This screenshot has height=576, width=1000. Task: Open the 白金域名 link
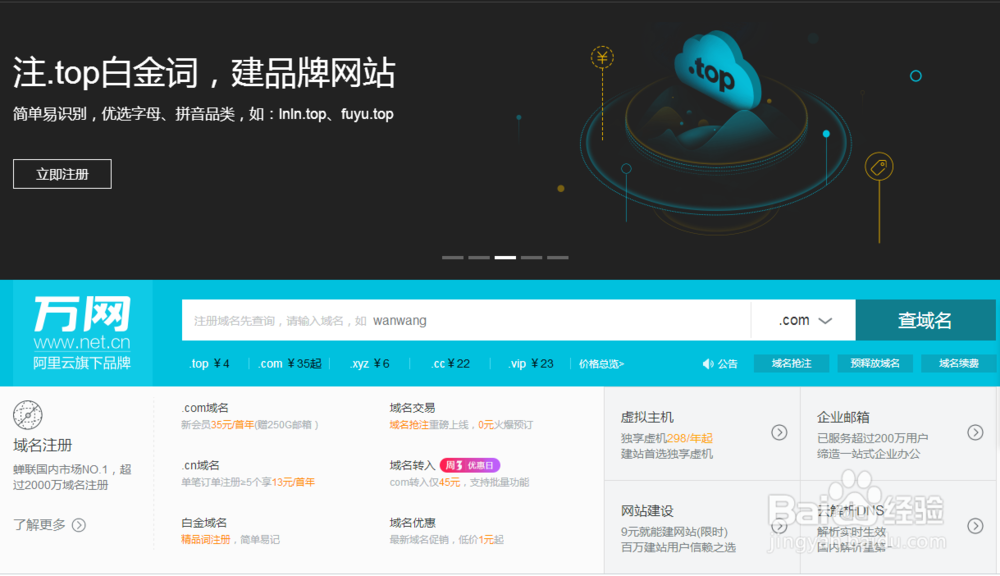pyautogui.click(x=204, y=523)
